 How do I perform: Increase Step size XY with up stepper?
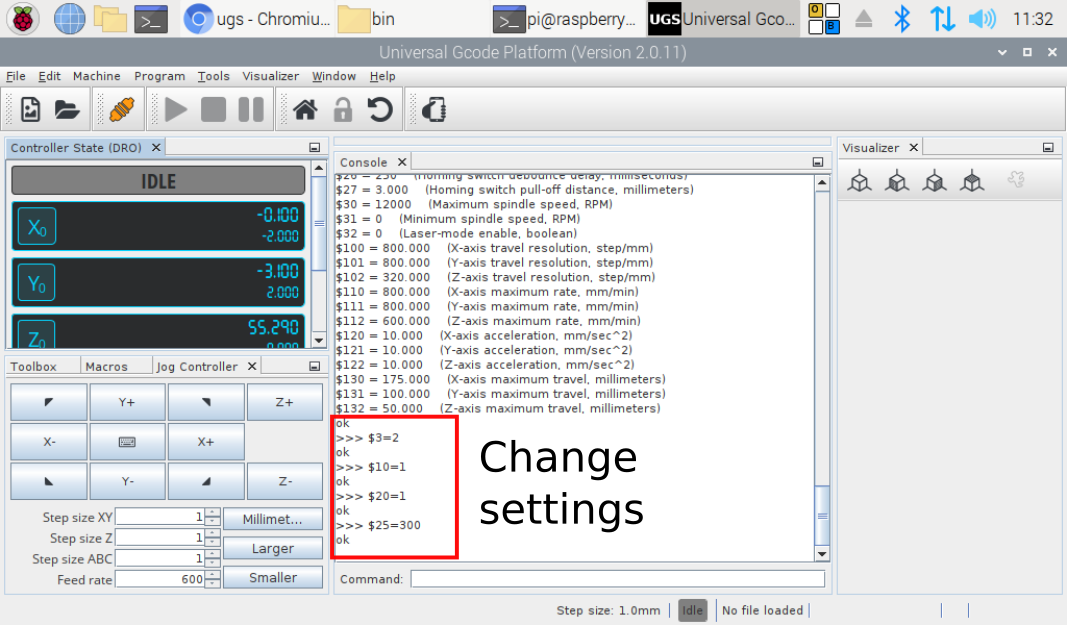pos(212,513)
